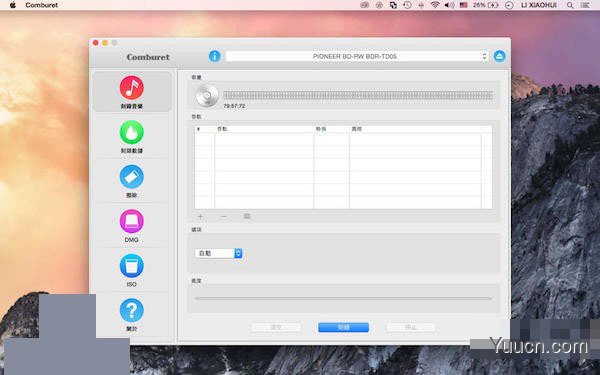Select the red music note burn-audio icon

point(132,88)
